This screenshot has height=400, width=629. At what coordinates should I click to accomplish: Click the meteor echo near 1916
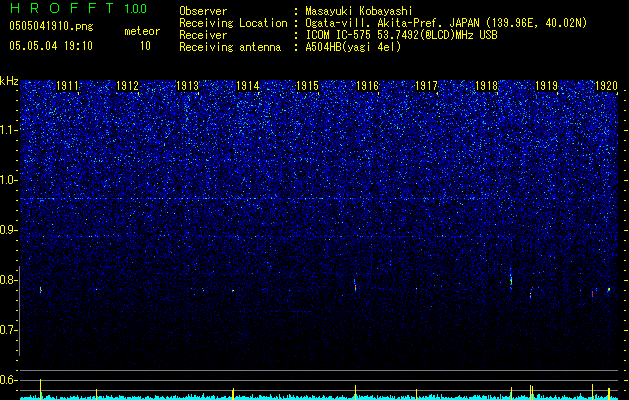click(x=355, y=286)
